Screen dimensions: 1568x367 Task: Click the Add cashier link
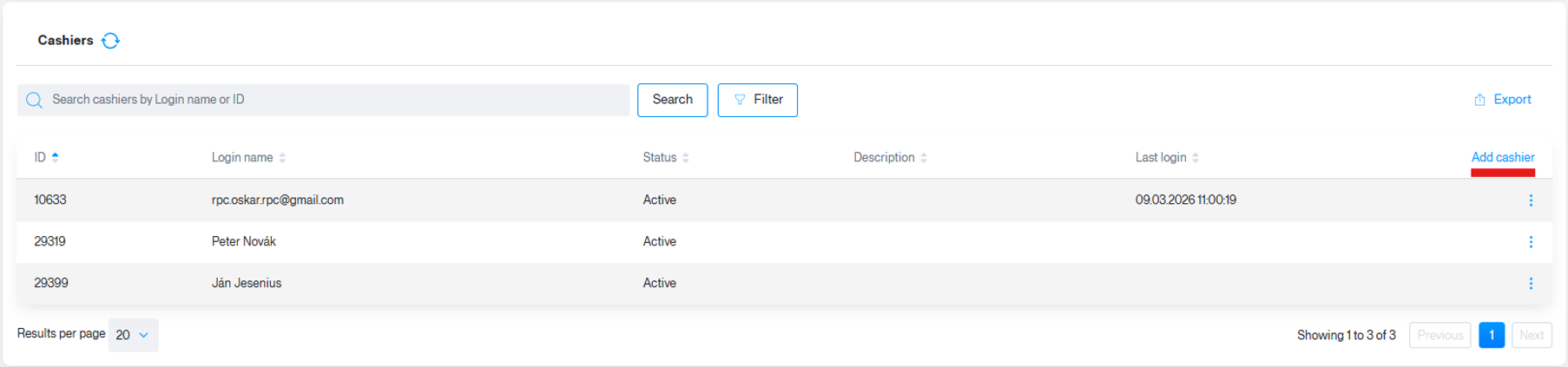[x=1503, y=157]
